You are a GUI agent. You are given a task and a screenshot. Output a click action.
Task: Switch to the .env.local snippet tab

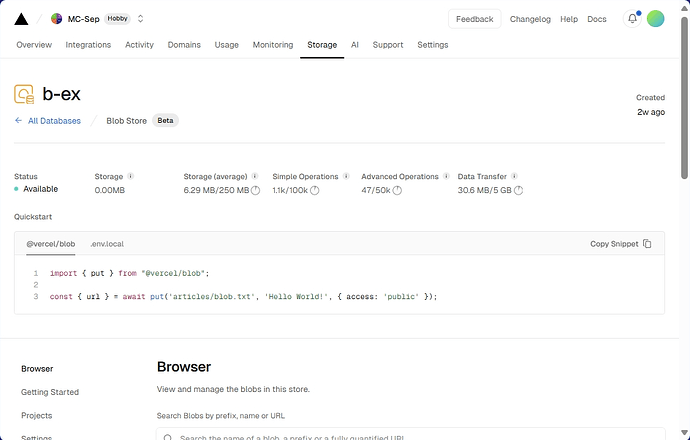coord(107,244)
